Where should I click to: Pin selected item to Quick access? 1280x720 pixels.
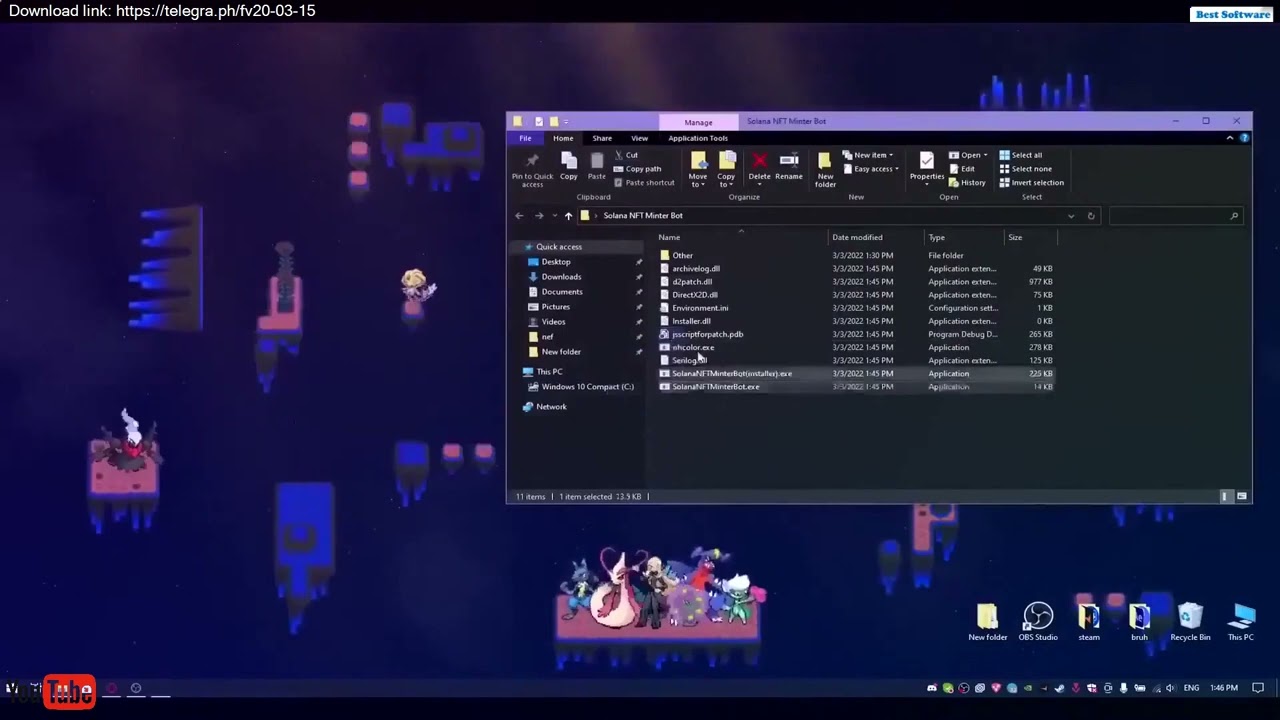coord(532,168)
